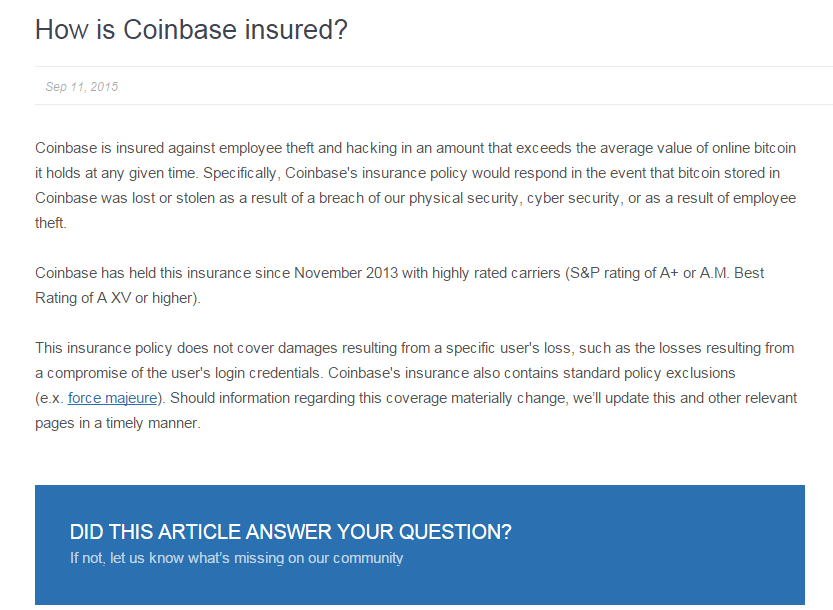This screenshot has width=833, height=610.
Task: Click the word 'theft.' ending first paragraph
Action: pos(51,223)
